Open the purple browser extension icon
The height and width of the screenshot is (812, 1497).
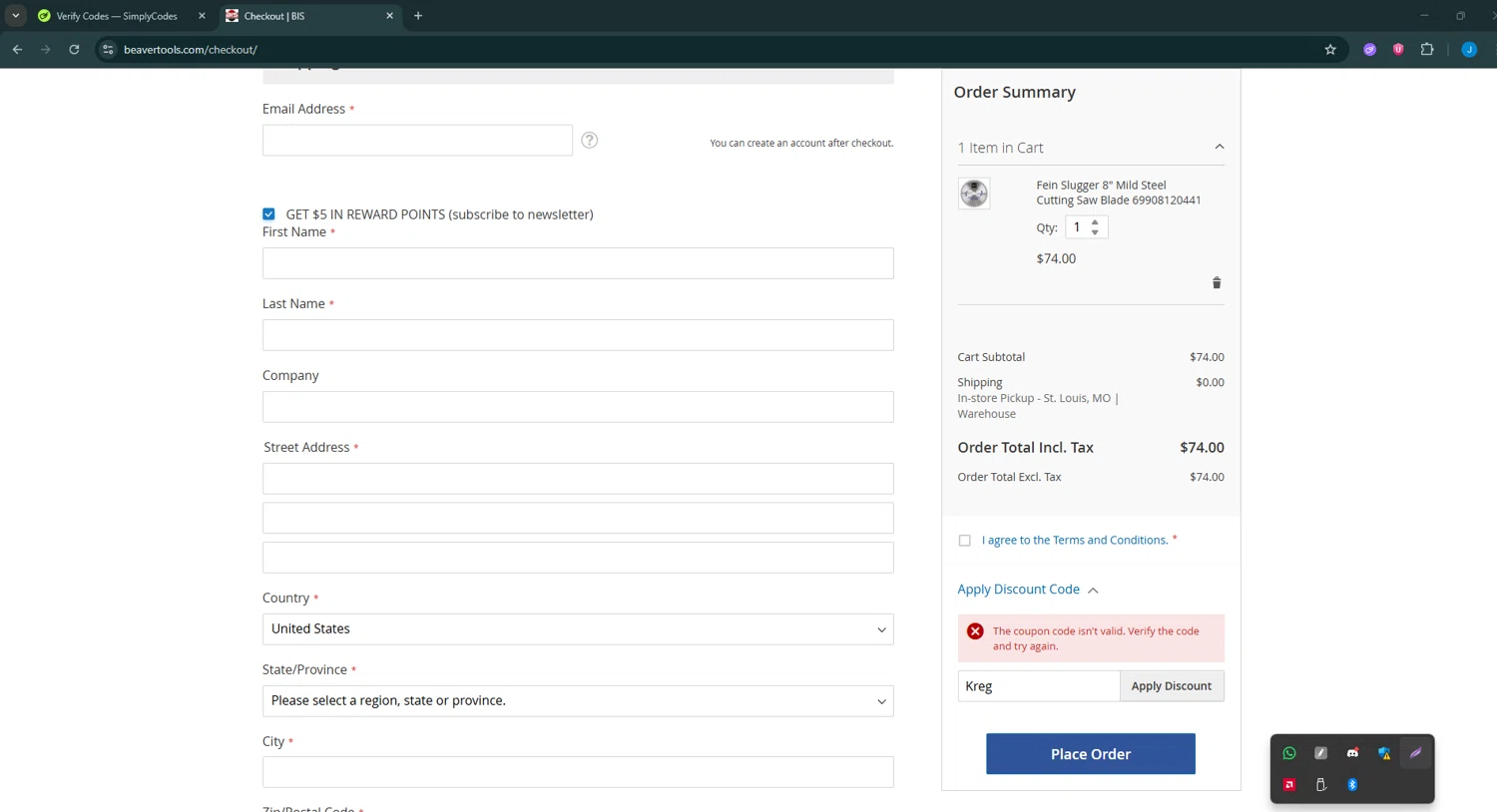1369,49
